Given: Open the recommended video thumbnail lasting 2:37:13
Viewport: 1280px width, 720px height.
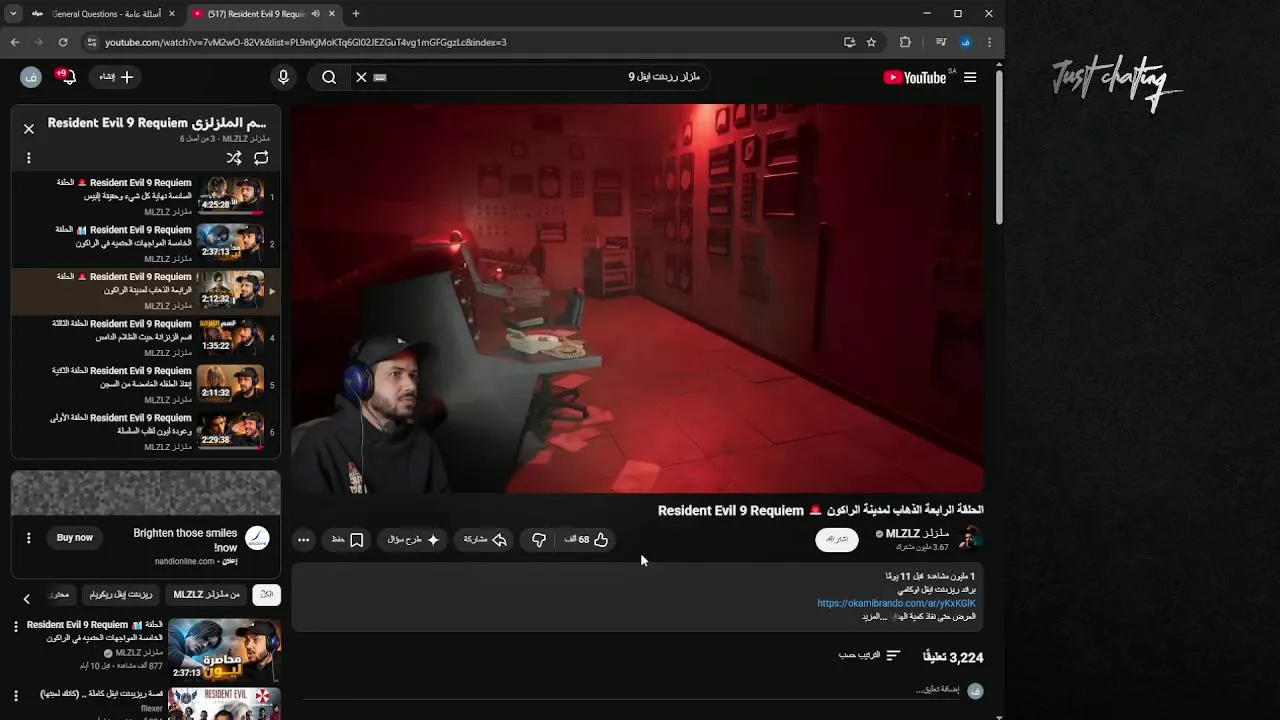Looking at the screenshot, I should [224, 649].
